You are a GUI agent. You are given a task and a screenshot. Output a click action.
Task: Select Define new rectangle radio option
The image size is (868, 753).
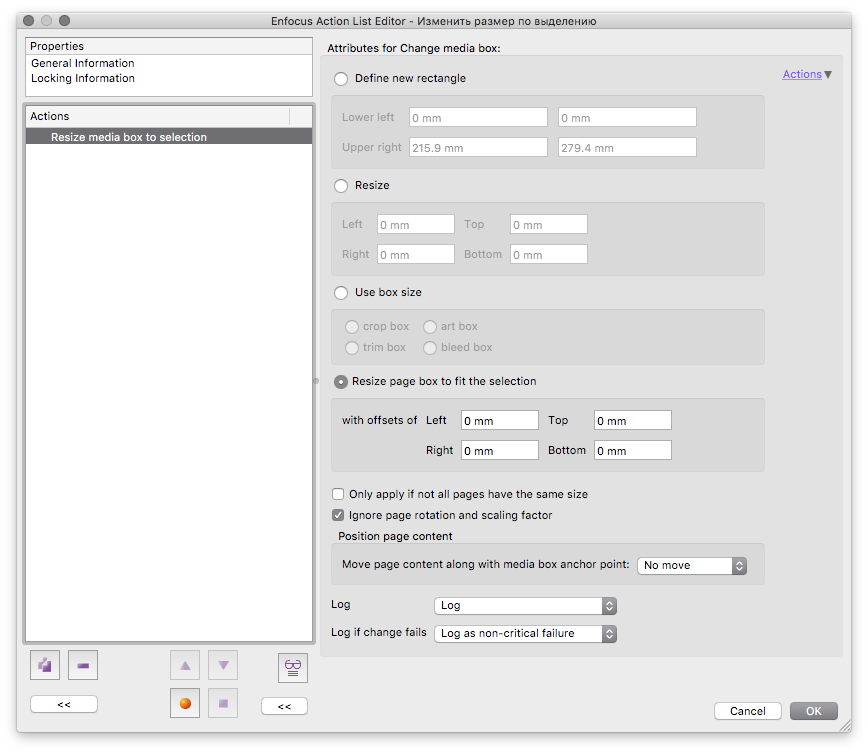click(x=341, y=79)
